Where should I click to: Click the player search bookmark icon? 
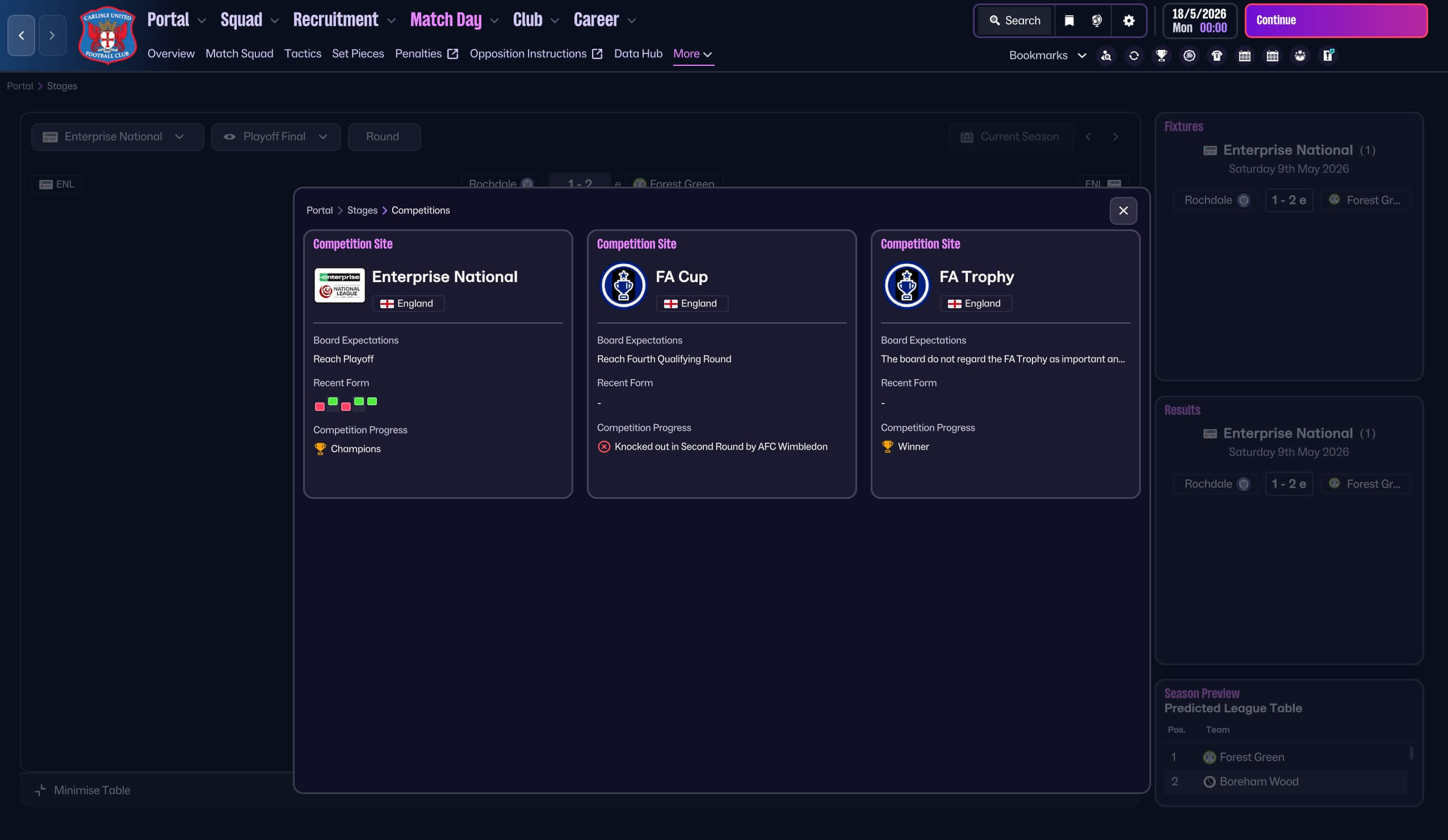[1106, 56]
